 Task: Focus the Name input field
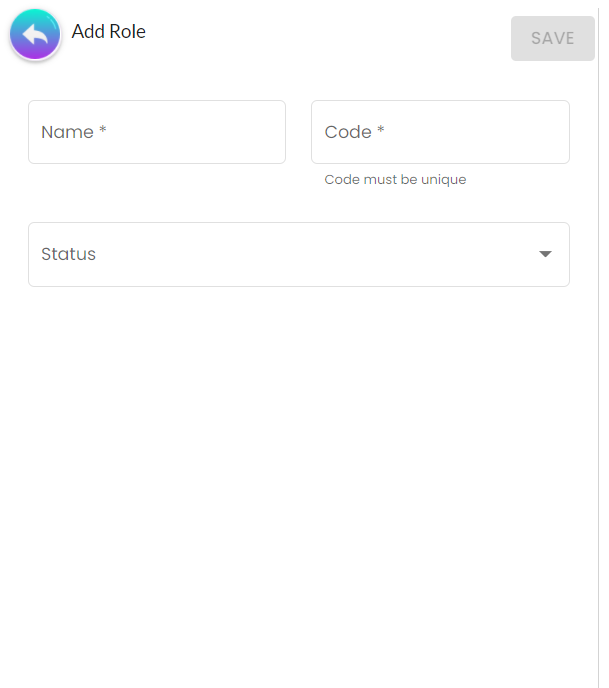157,132
